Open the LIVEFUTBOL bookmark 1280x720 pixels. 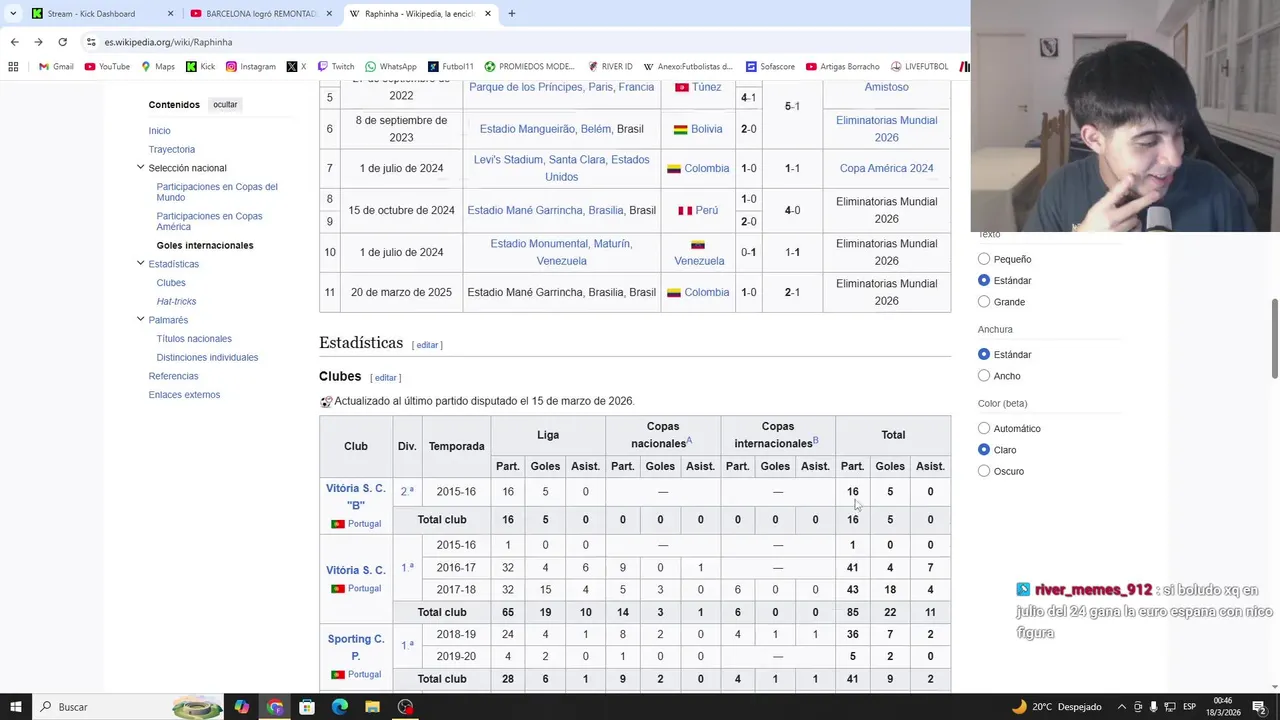coord(919,67)
